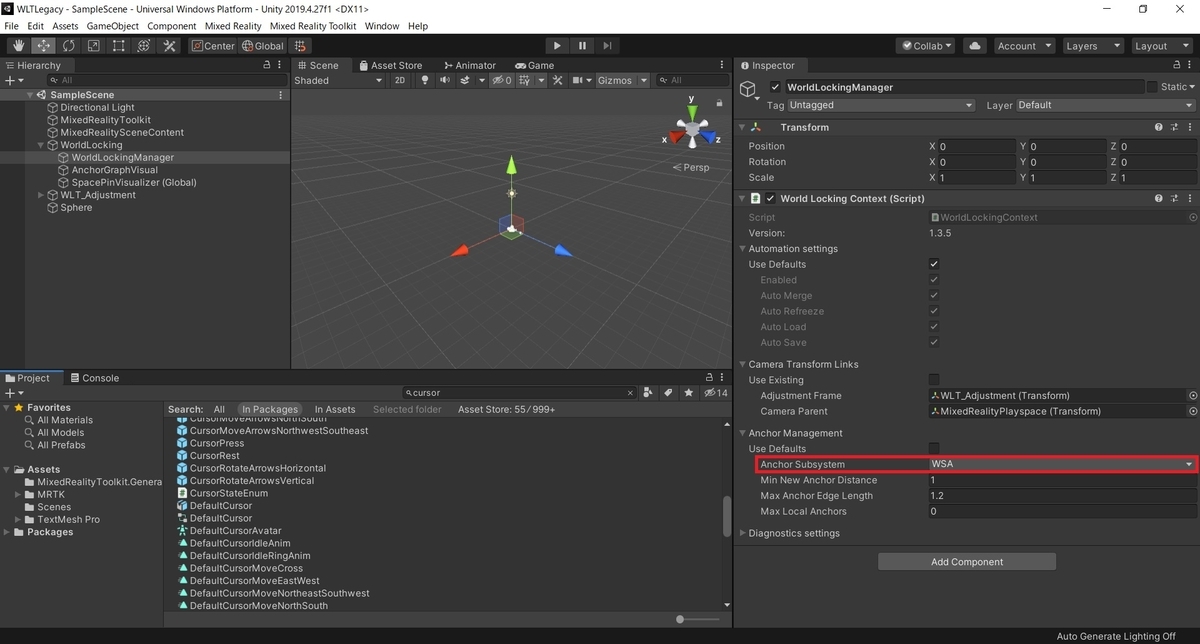This screenshot has height=644, width=1200.
Task: Toggle scene lighting bulb icon
Action: coord(425,80)
